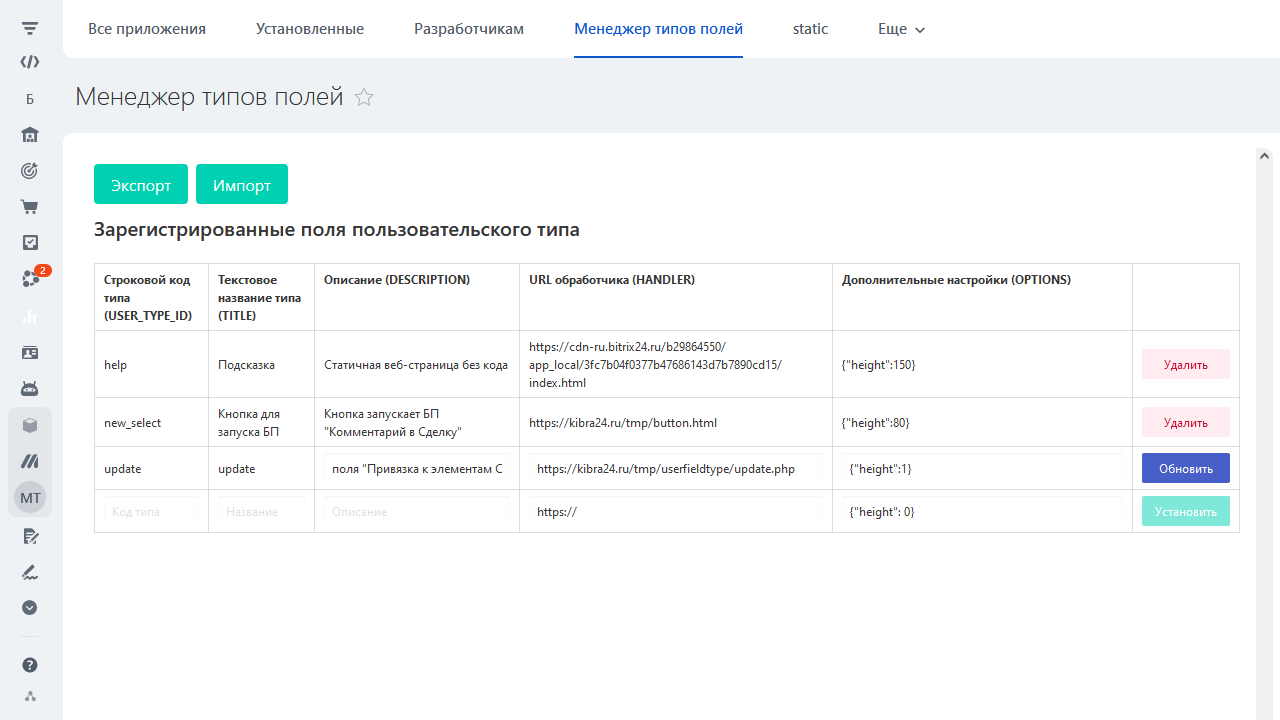Expand the 'Еще' dropdown menu
This screenshot has height=720, width=1280.
pyautogui.click(x=901, y=29)
